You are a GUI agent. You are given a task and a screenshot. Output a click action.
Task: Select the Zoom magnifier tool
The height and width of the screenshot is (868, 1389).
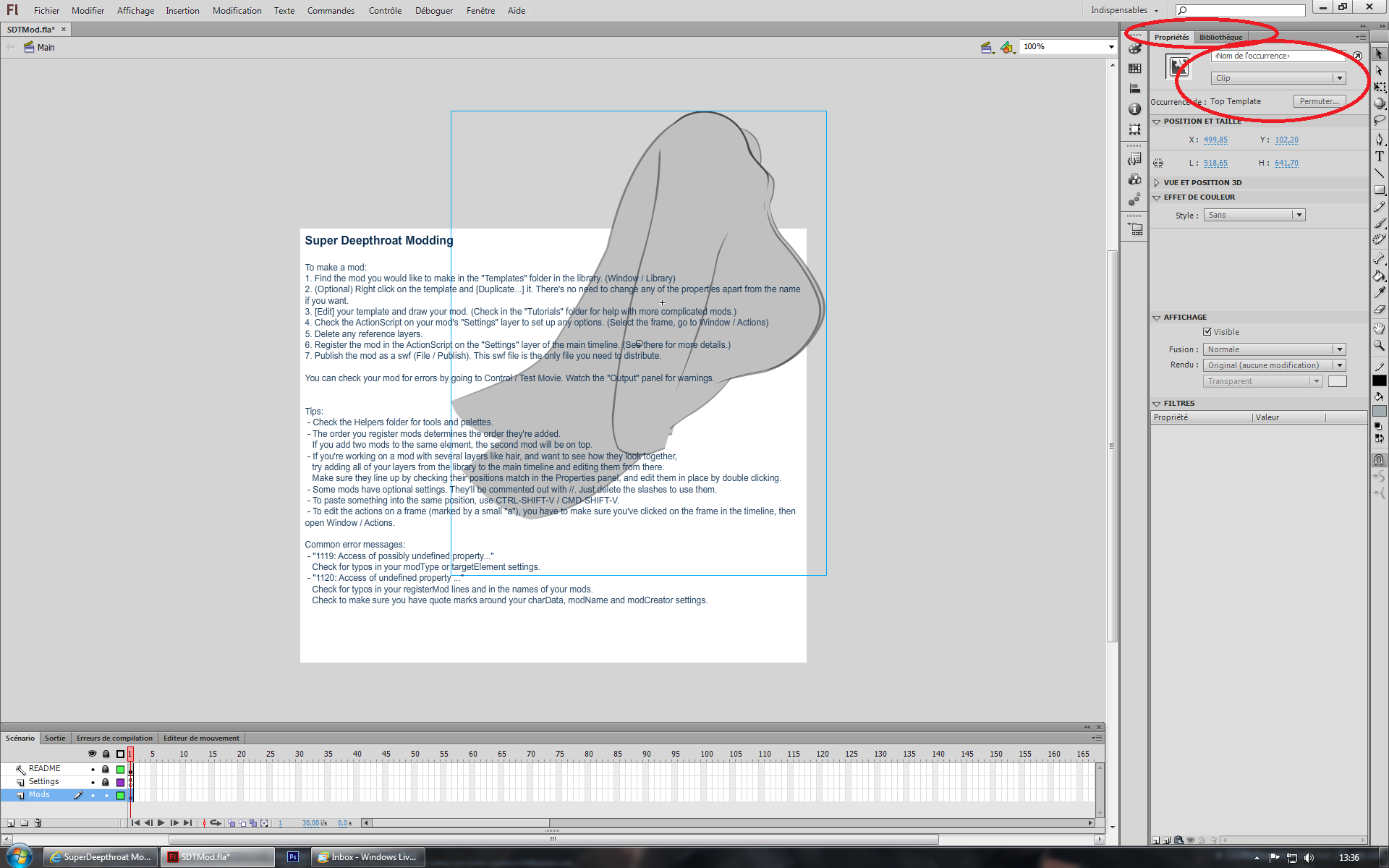[x=1380, y=346]
